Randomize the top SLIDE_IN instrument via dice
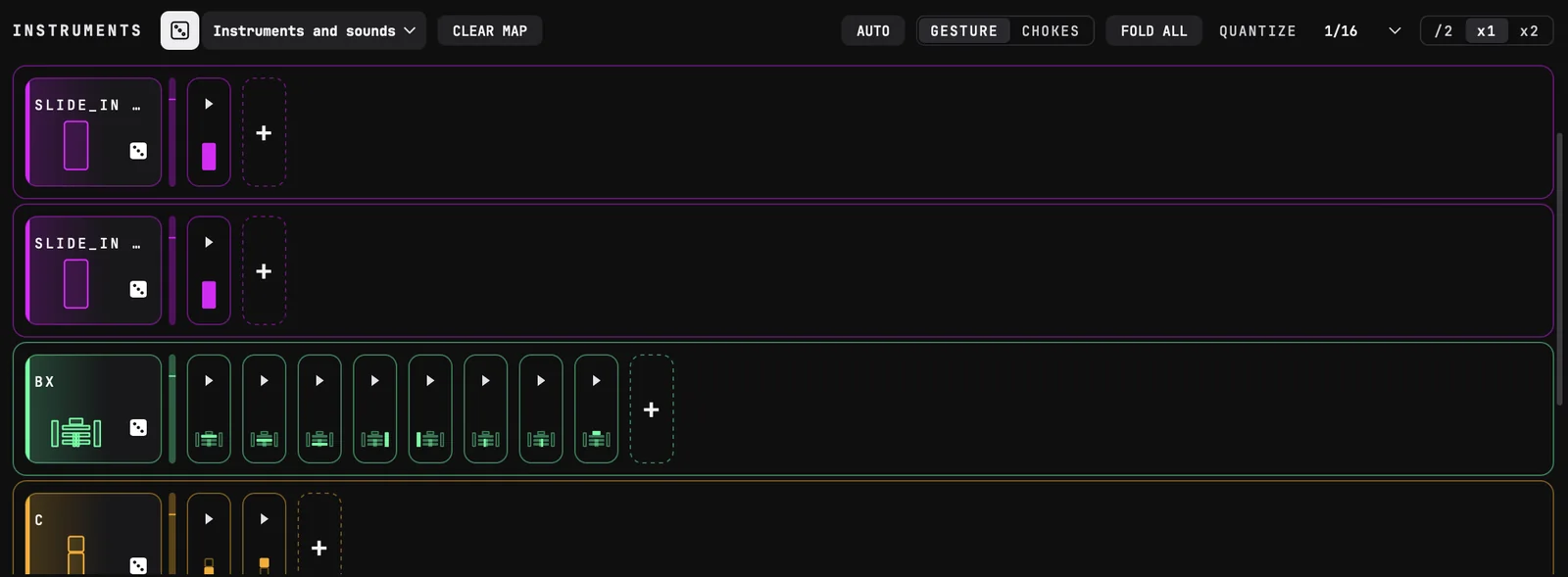 138,151
